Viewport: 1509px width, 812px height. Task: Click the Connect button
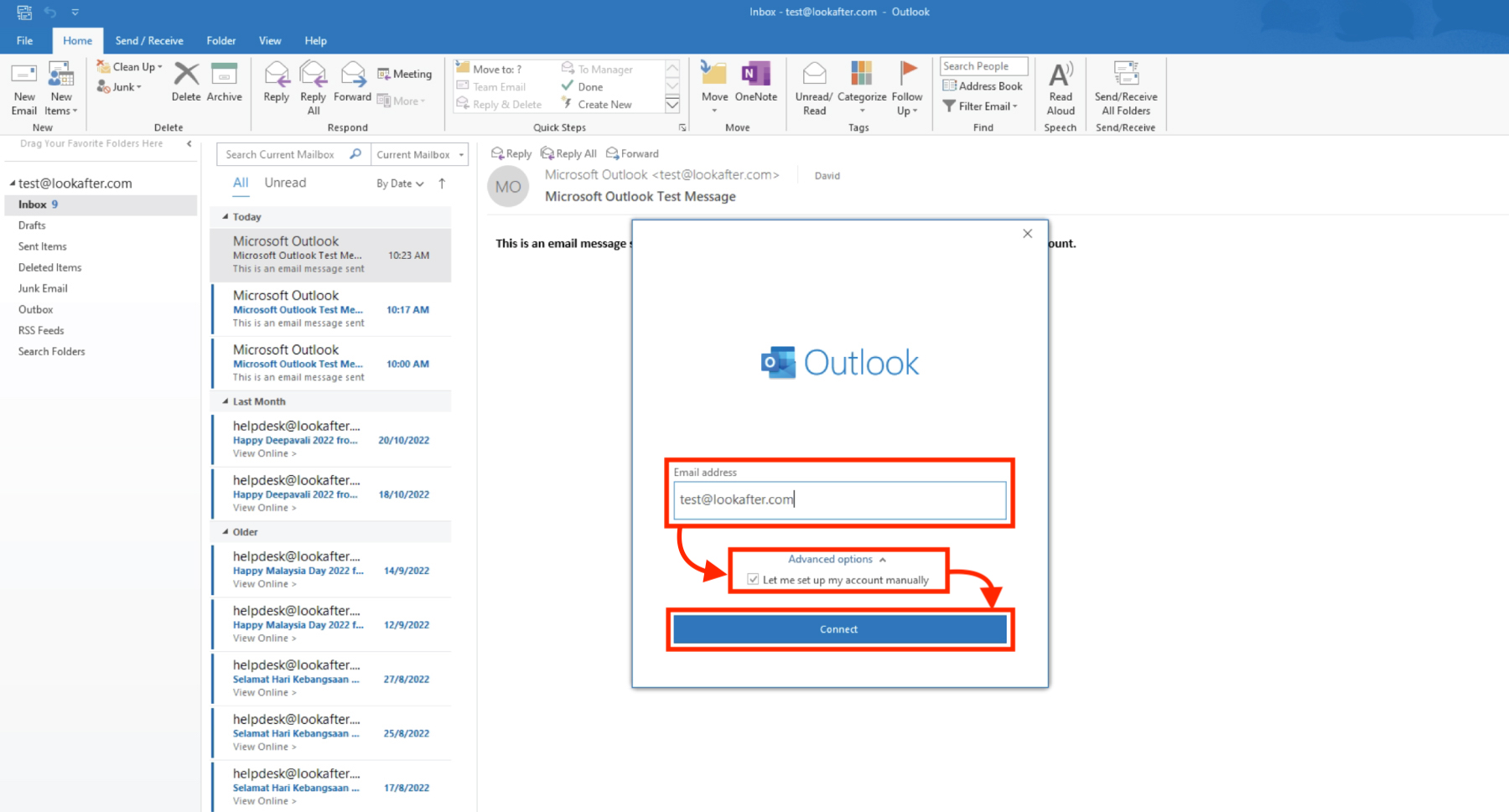(839, 629)
